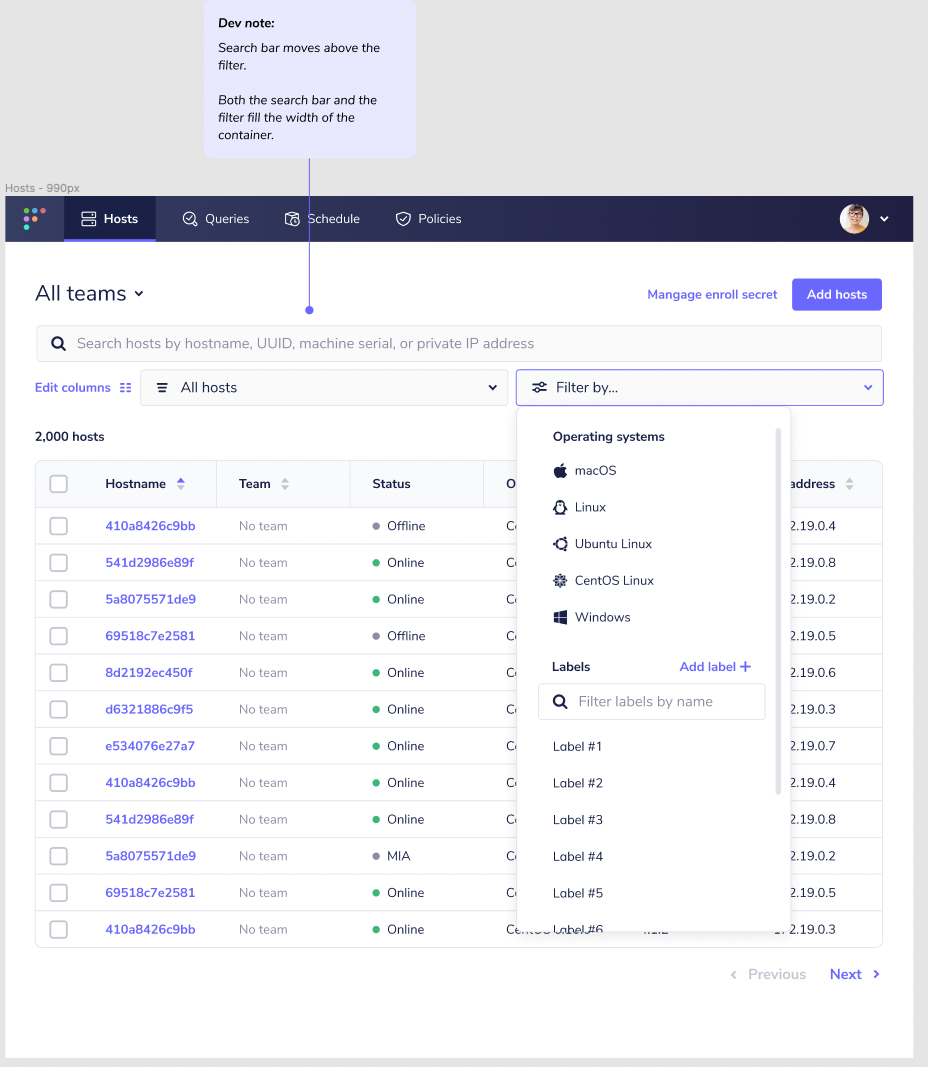Image resolution: width=928 pixels, height=1067 pixels.
Task: Open the All hosts dropdown
Action: [x=324, y=387]
